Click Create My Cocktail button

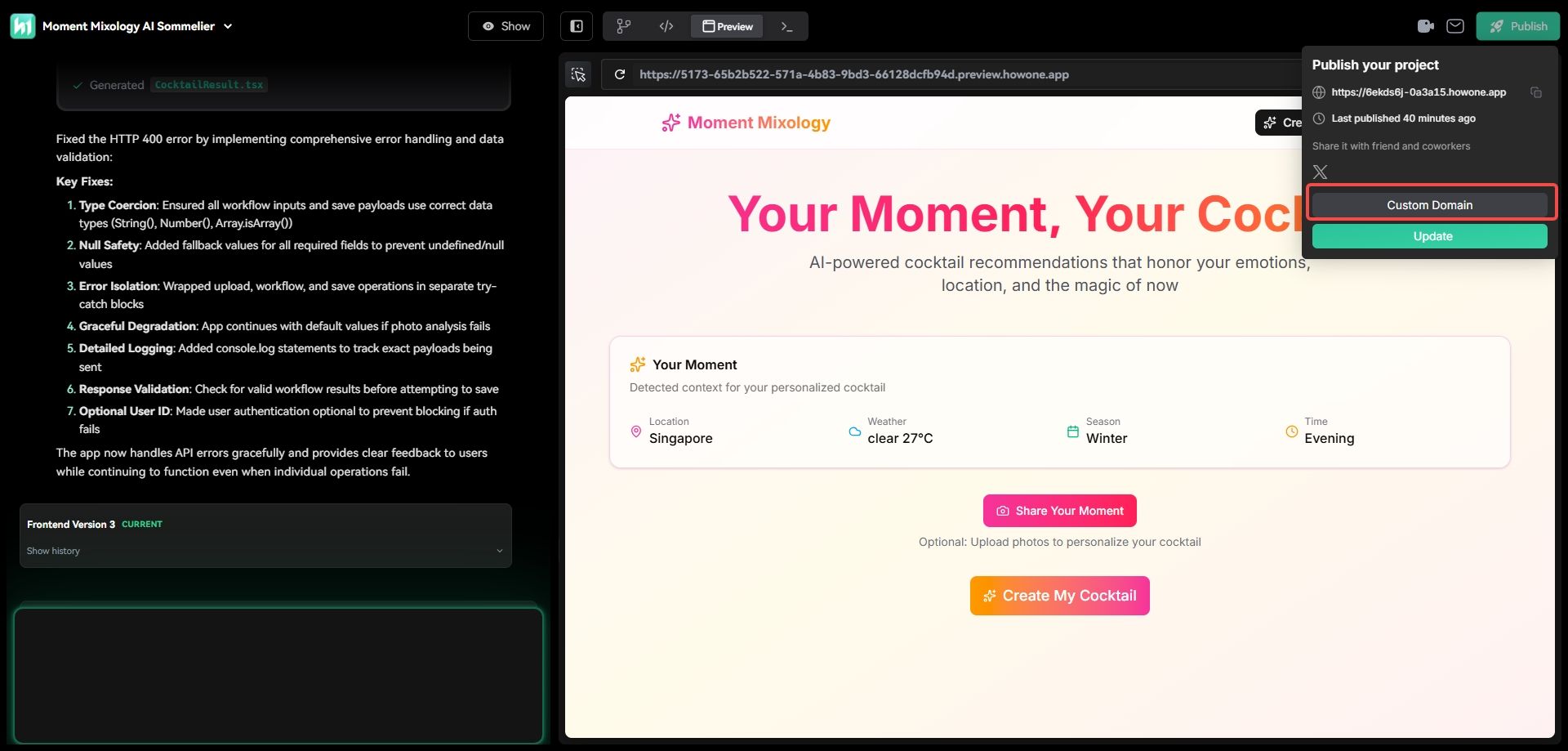pyautogui.click(x=1059, y=596)
